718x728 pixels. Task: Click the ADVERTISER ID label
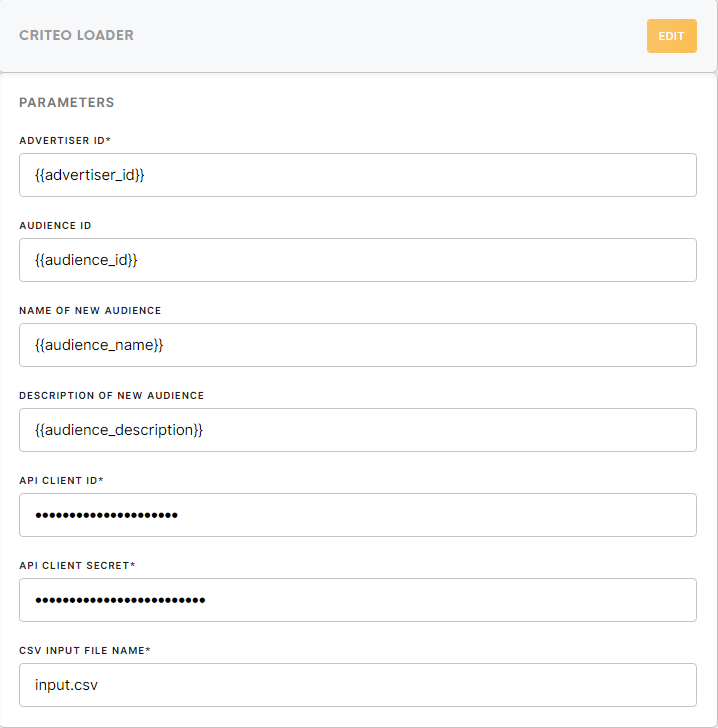(x=62, y=141)
